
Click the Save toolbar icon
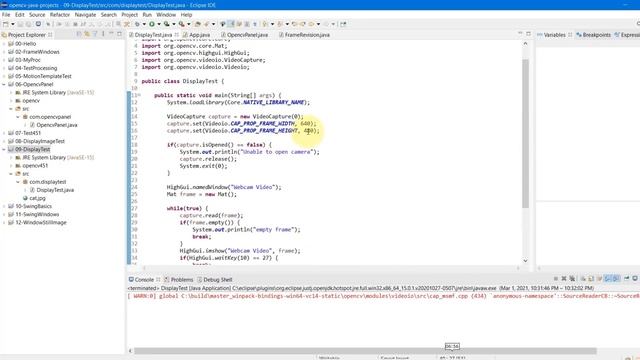[x=20, y=24]
